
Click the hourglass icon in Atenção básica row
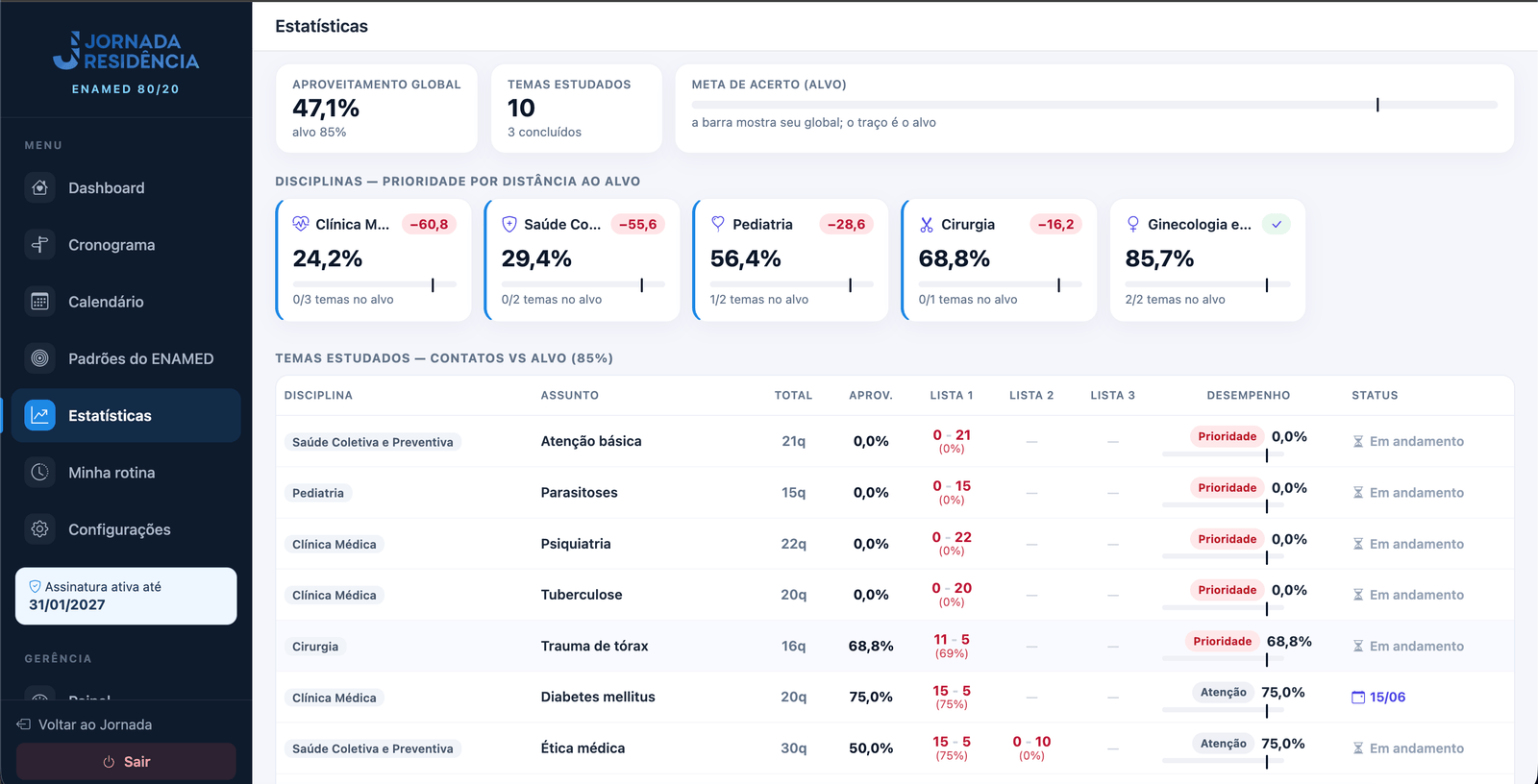click(1358, 442)
